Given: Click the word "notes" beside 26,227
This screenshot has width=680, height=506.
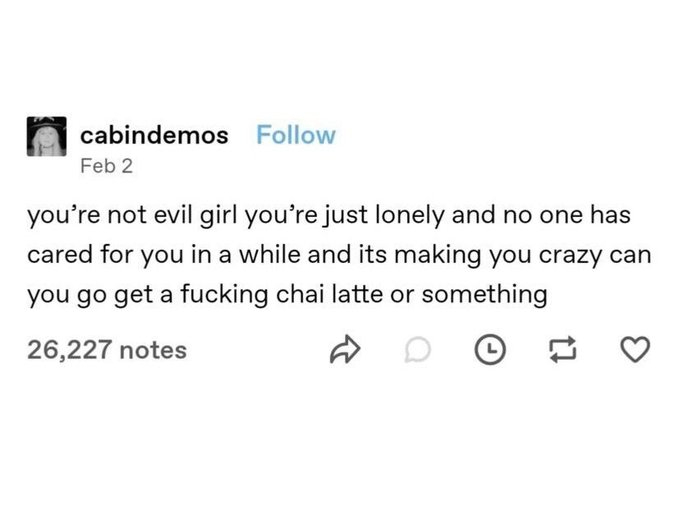Looking at the screenshot, I should 154,349.
